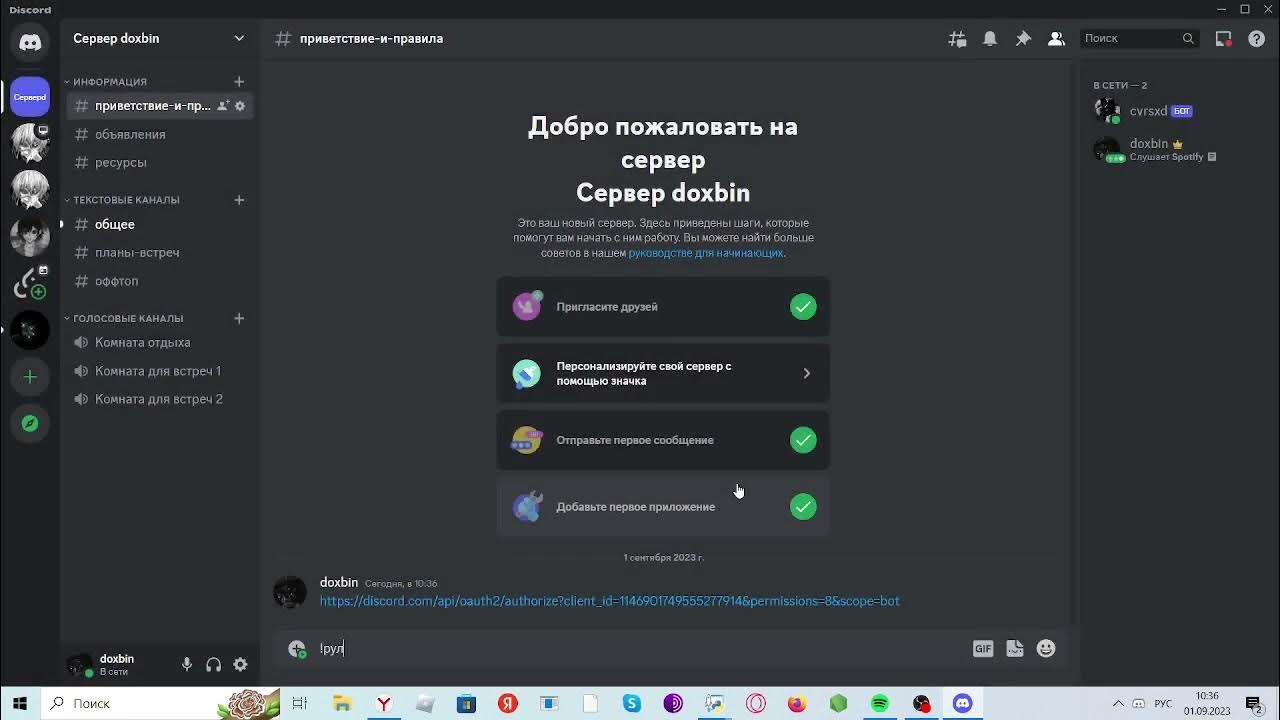This screenshot has height=720, width=1280.
Task: Select the Сервер doxbin server icon
Action: point(30,97)
